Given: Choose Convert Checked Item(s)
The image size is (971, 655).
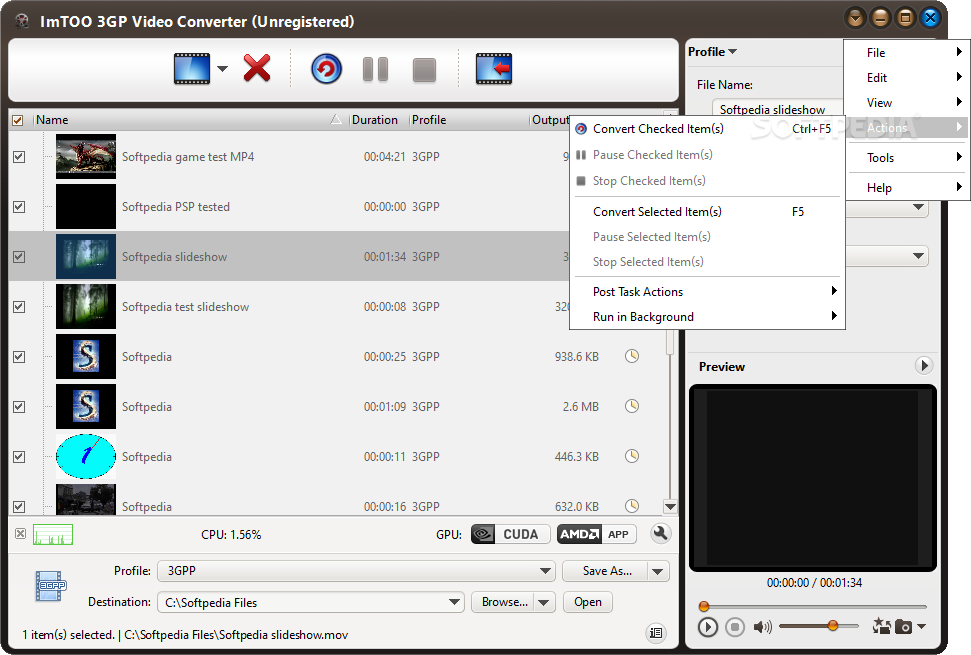Looking at the screenshot, I should 707,129.
